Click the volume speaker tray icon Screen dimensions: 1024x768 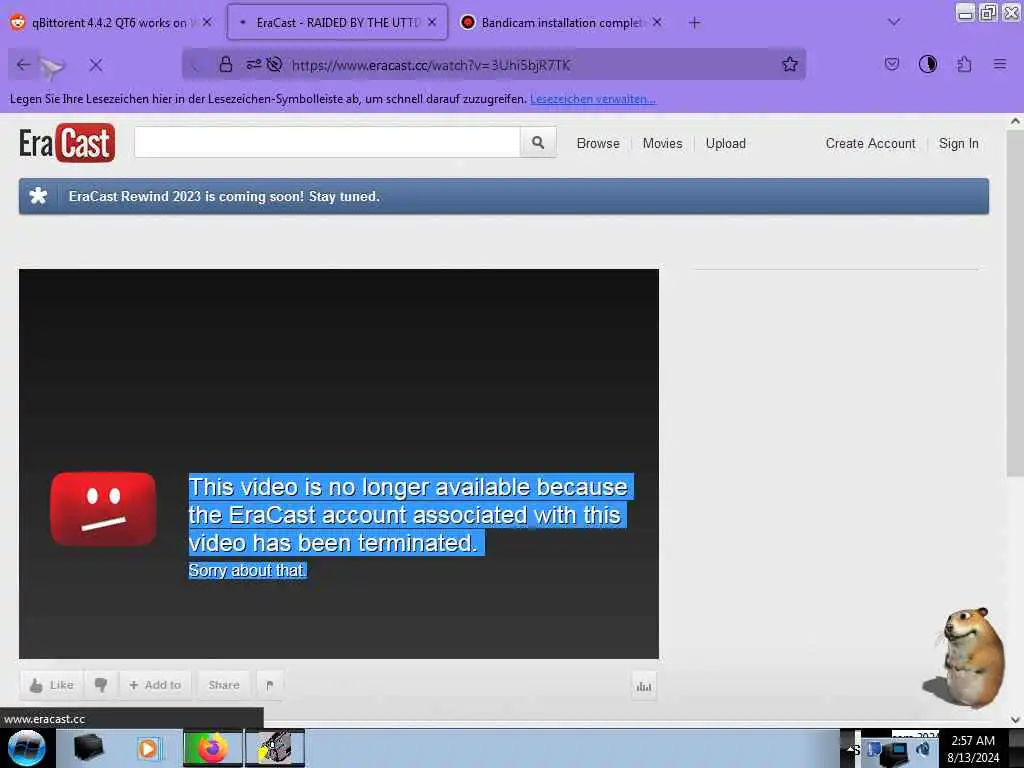923,749
